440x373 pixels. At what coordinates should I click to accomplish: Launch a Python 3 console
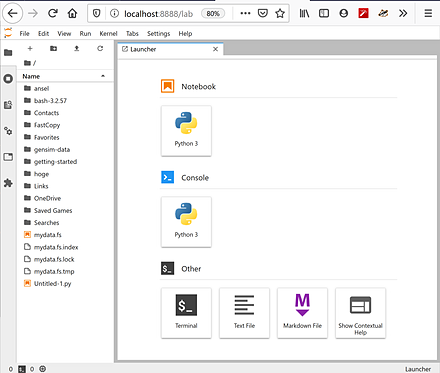[x=186, y=222]
